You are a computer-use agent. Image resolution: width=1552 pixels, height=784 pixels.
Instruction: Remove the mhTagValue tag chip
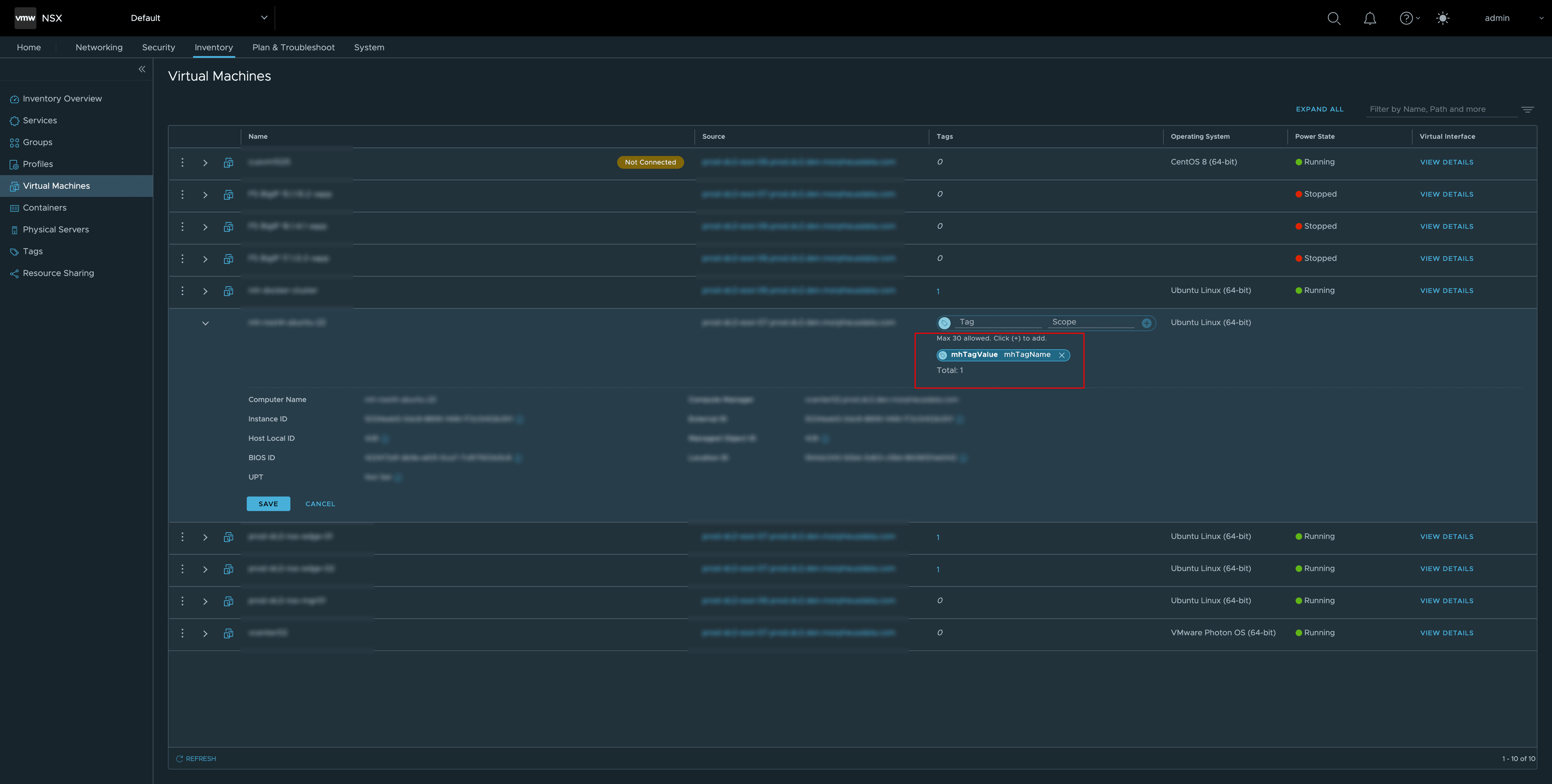(1062, 355)
